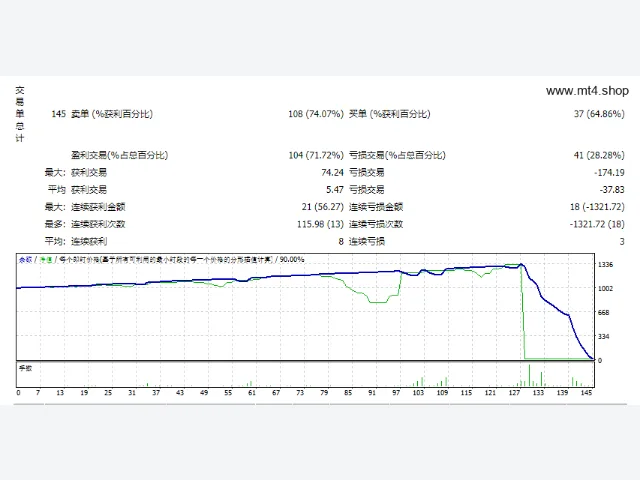Screen dimensions: 640x480
Task: Click the x-axis label 139
Action: pos(562,393)
